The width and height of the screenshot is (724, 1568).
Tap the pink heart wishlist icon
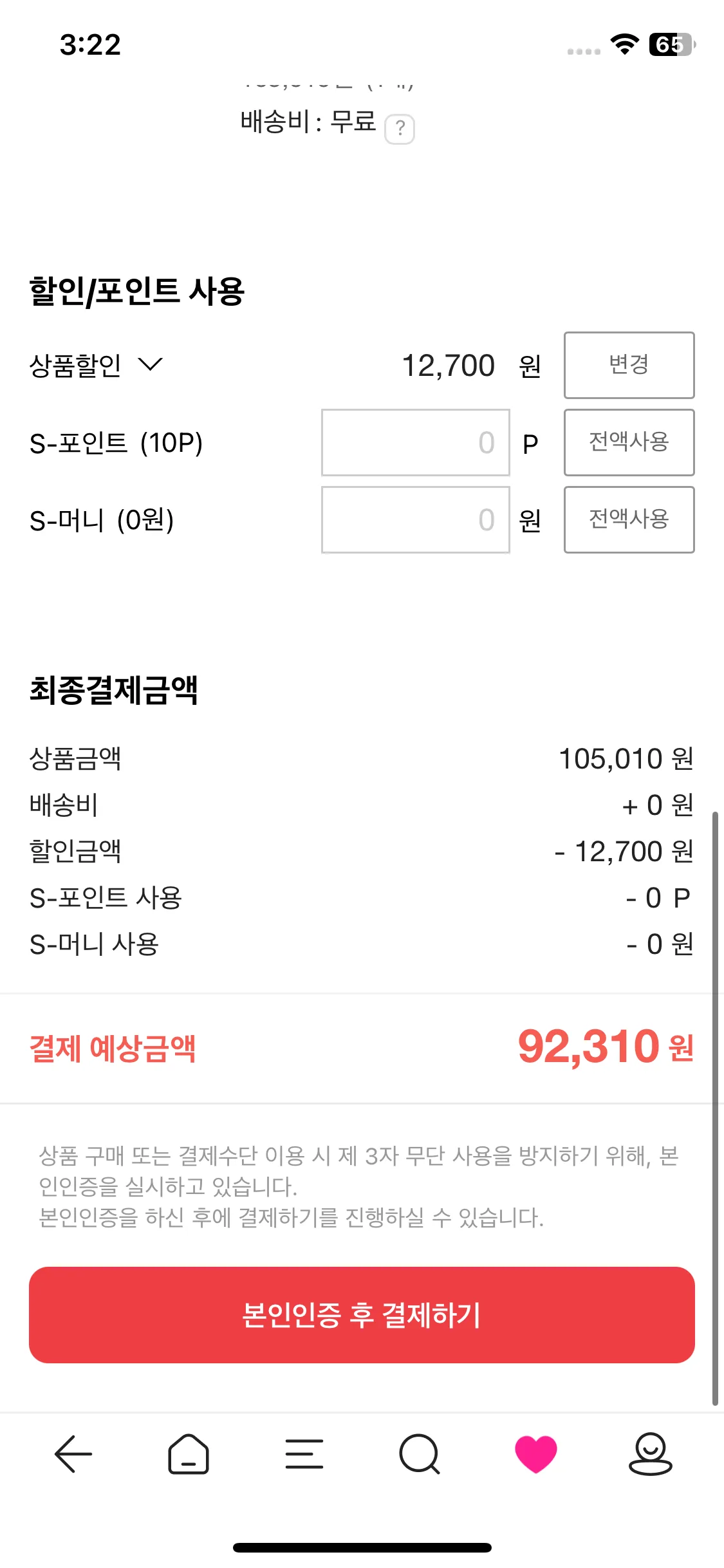point(535,1454)
